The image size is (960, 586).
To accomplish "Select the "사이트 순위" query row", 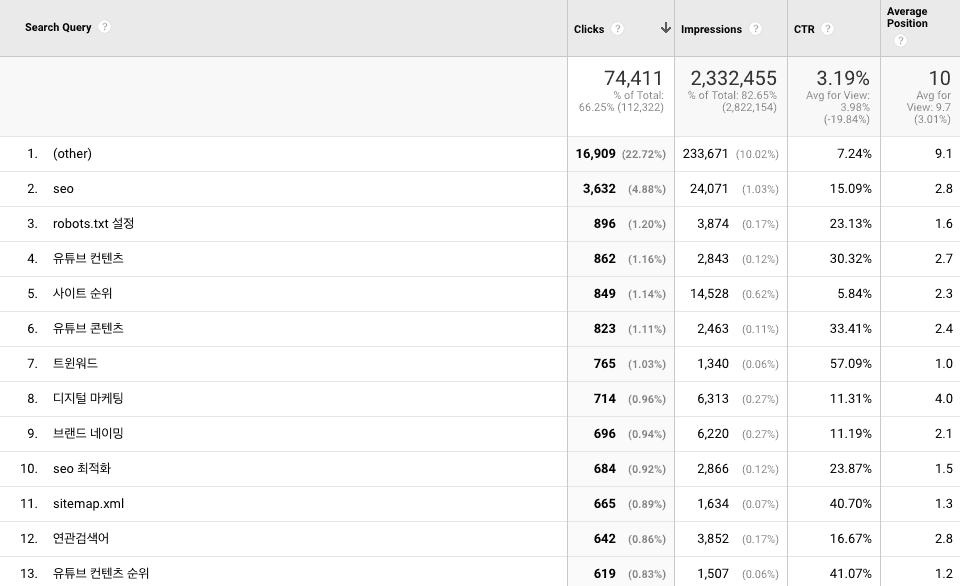I will click(x=83, y=294).
